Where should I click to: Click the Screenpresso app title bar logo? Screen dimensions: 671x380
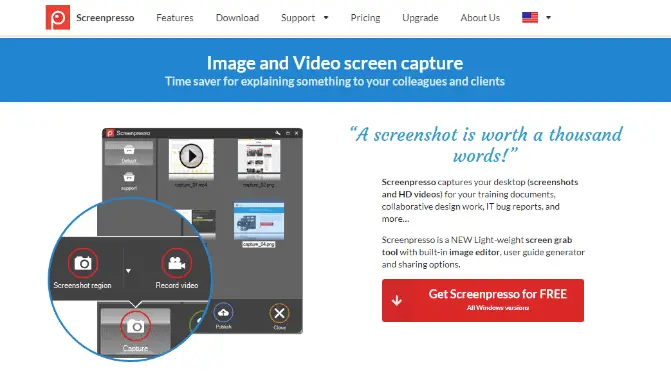[110, 133]
